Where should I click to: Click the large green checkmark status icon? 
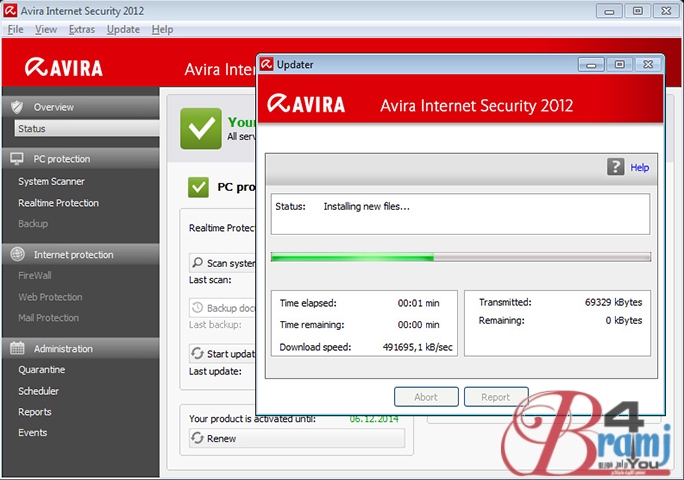click(201, 129)
